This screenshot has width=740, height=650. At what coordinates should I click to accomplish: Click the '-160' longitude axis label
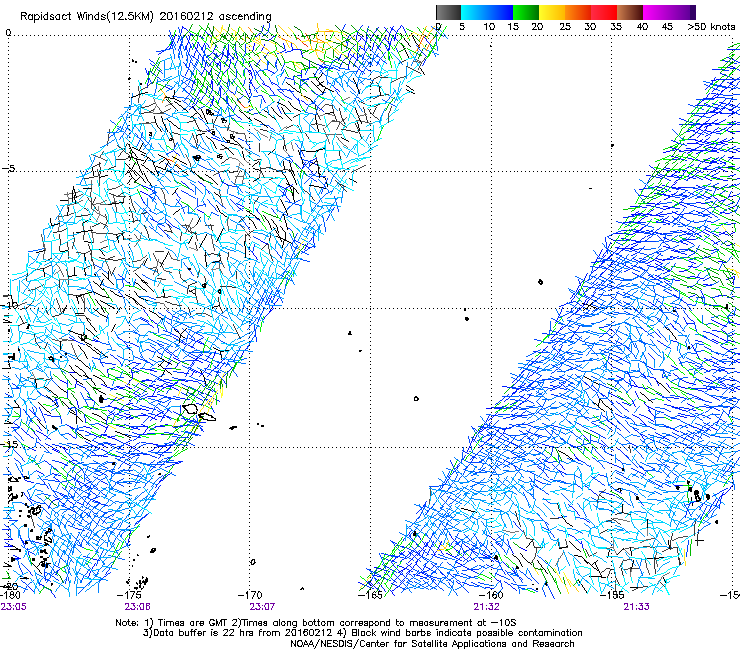[491, 595]
